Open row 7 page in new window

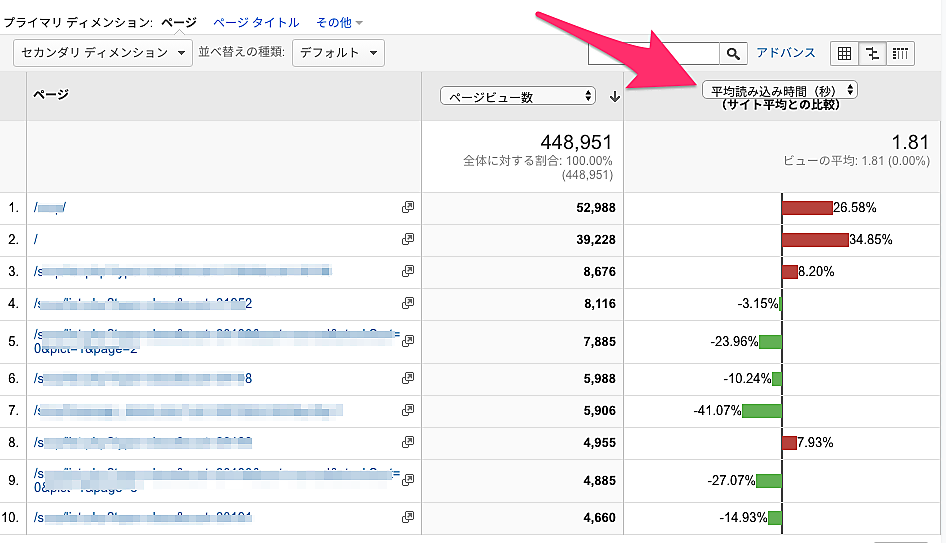click(x=407, y=410)
